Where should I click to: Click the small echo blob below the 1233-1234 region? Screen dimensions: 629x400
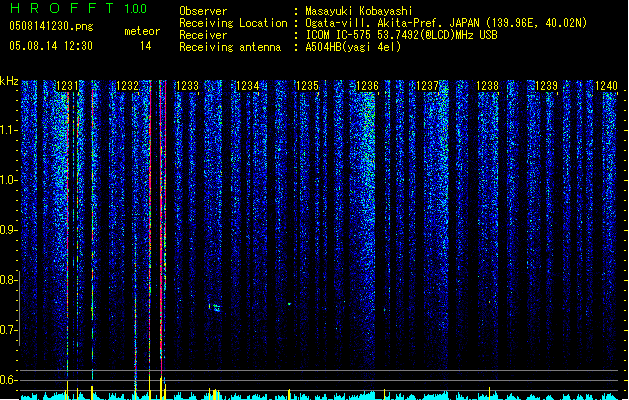point(215,308)
